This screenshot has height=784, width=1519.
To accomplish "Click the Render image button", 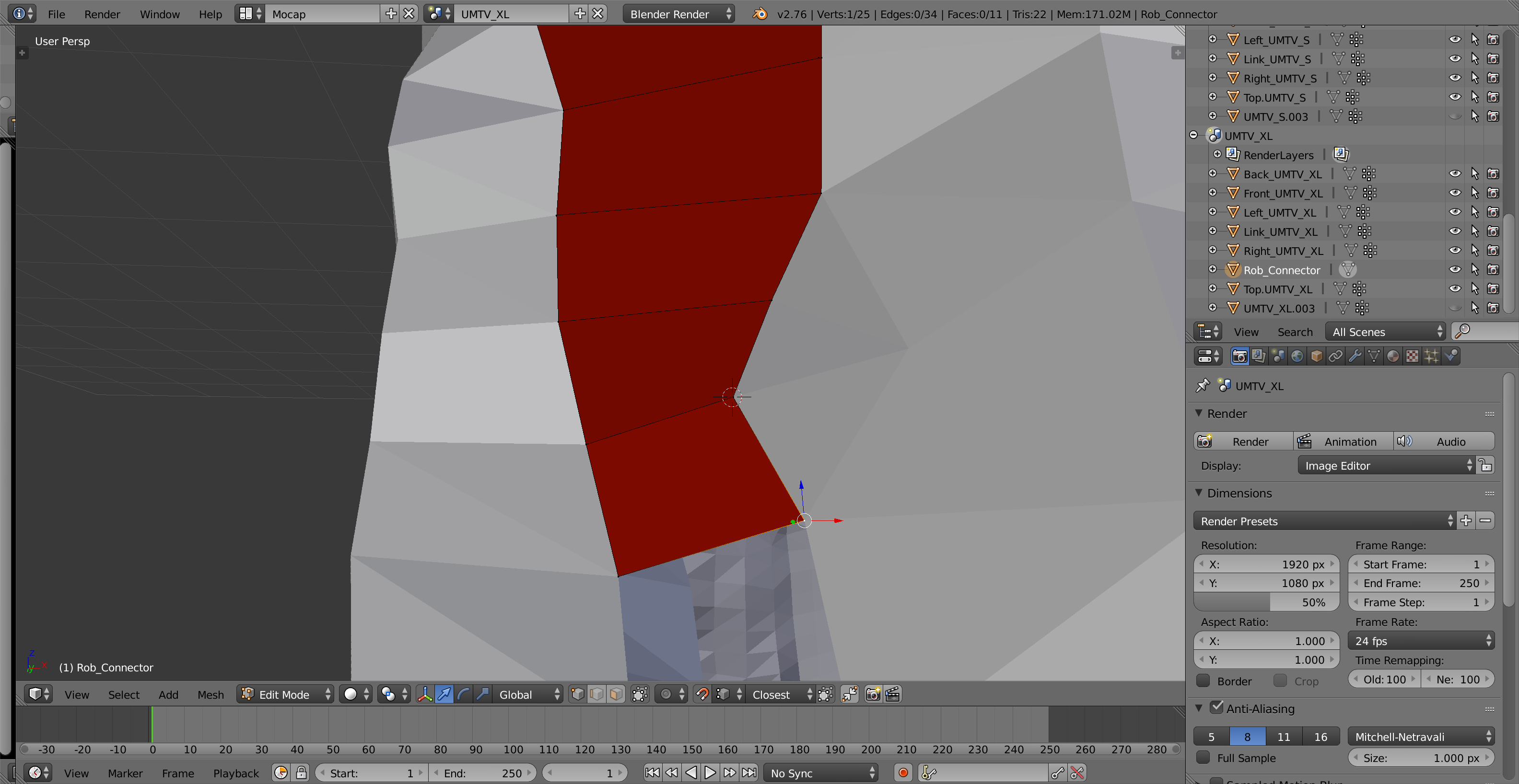I will 1244,441.
